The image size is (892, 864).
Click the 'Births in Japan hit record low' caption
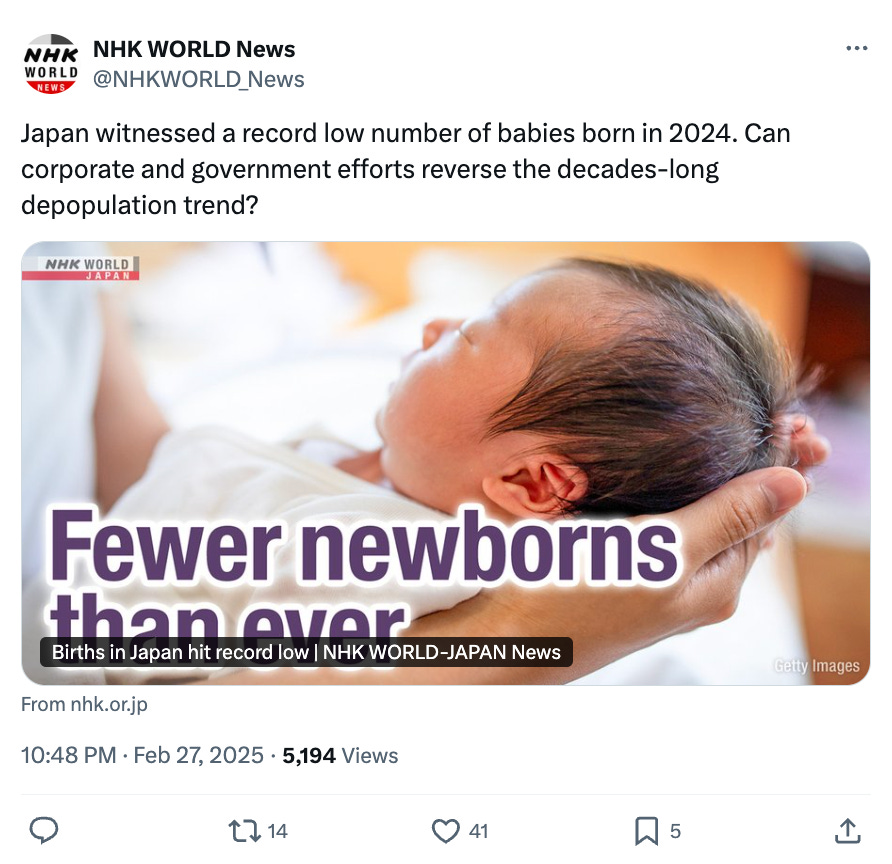(x=306, y=652)
